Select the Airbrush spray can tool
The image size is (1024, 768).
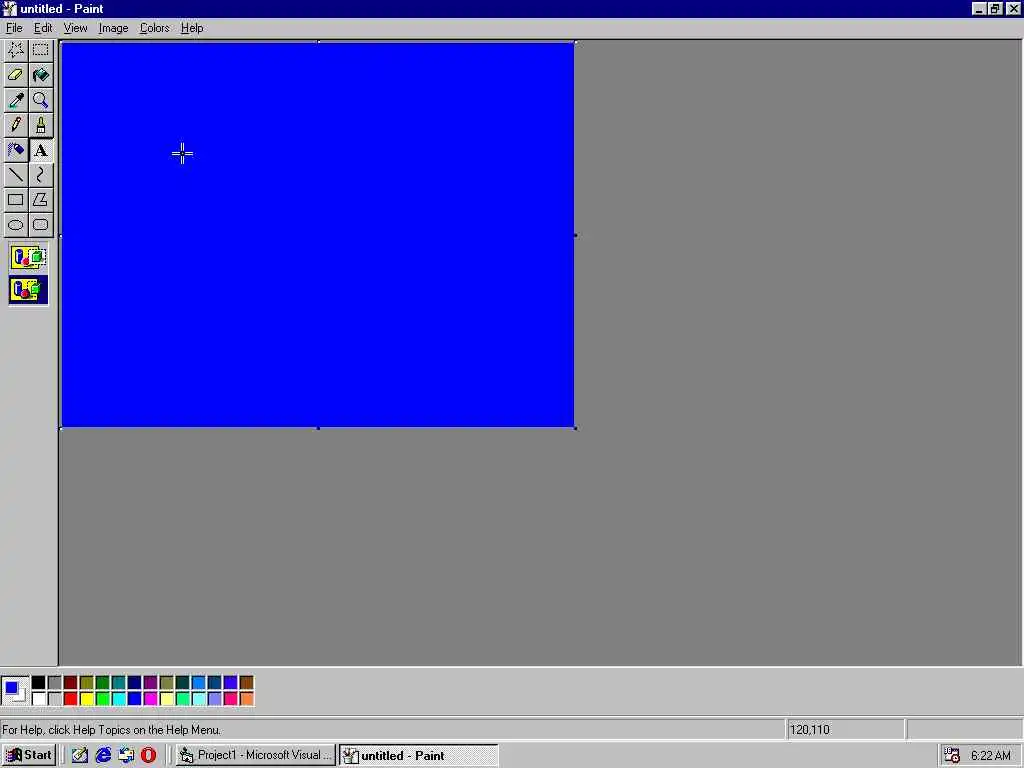tap(16, 150)
